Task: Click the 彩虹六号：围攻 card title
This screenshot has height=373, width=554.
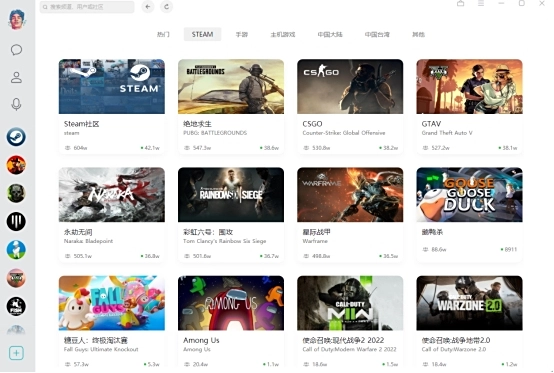Action: coord(208,232)
